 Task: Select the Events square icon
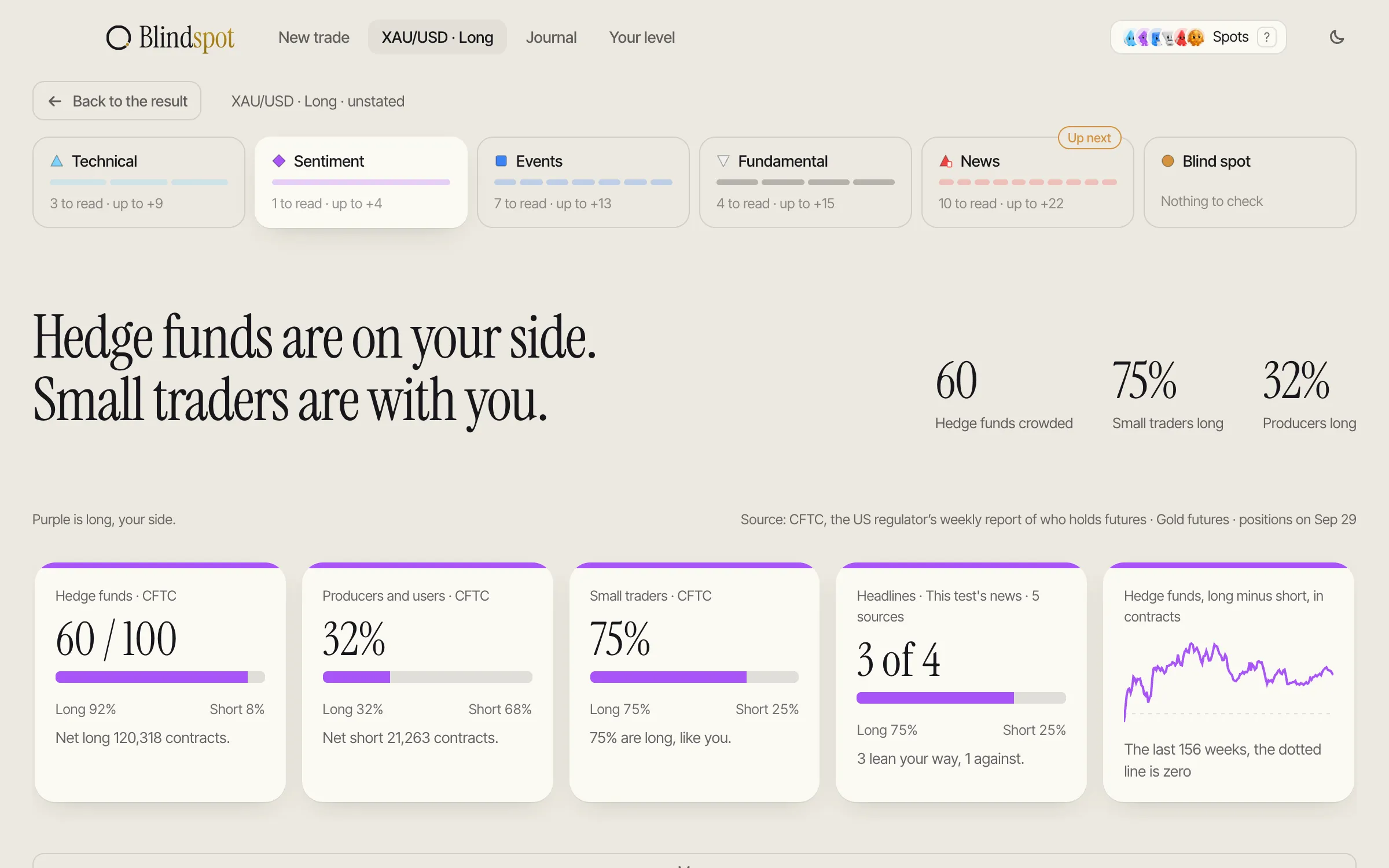tap(501, 161)
